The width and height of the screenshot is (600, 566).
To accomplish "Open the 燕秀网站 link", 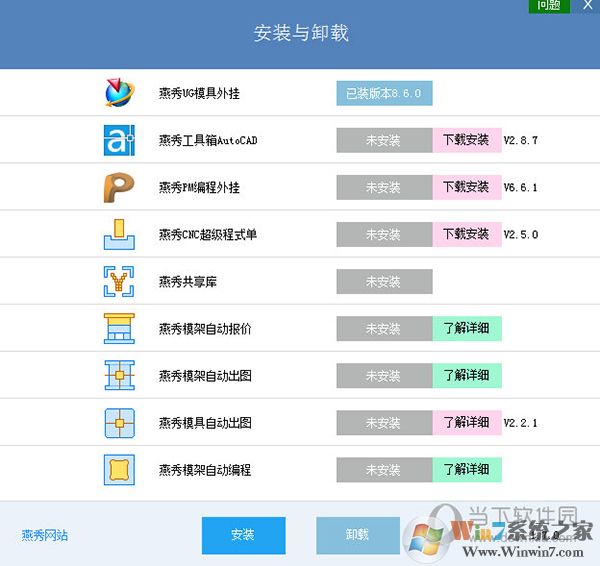I will pos(45,535).
